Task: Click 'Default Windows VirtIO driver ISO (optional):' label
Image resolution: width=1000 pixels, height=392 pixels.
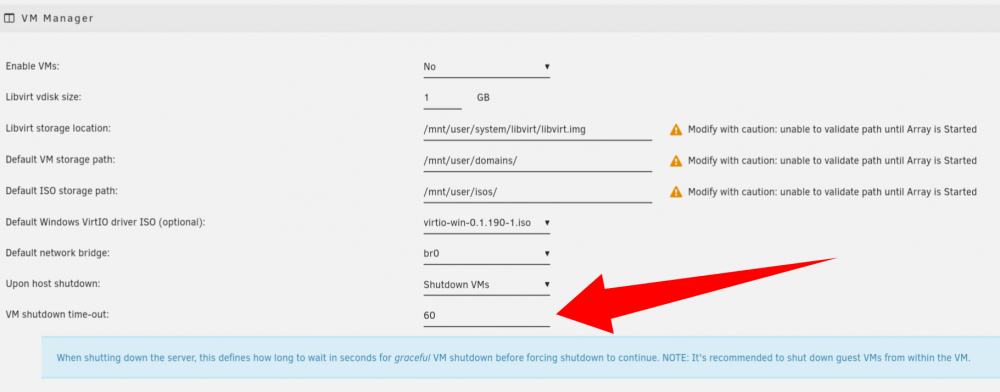Action: (x=105, y=222)
